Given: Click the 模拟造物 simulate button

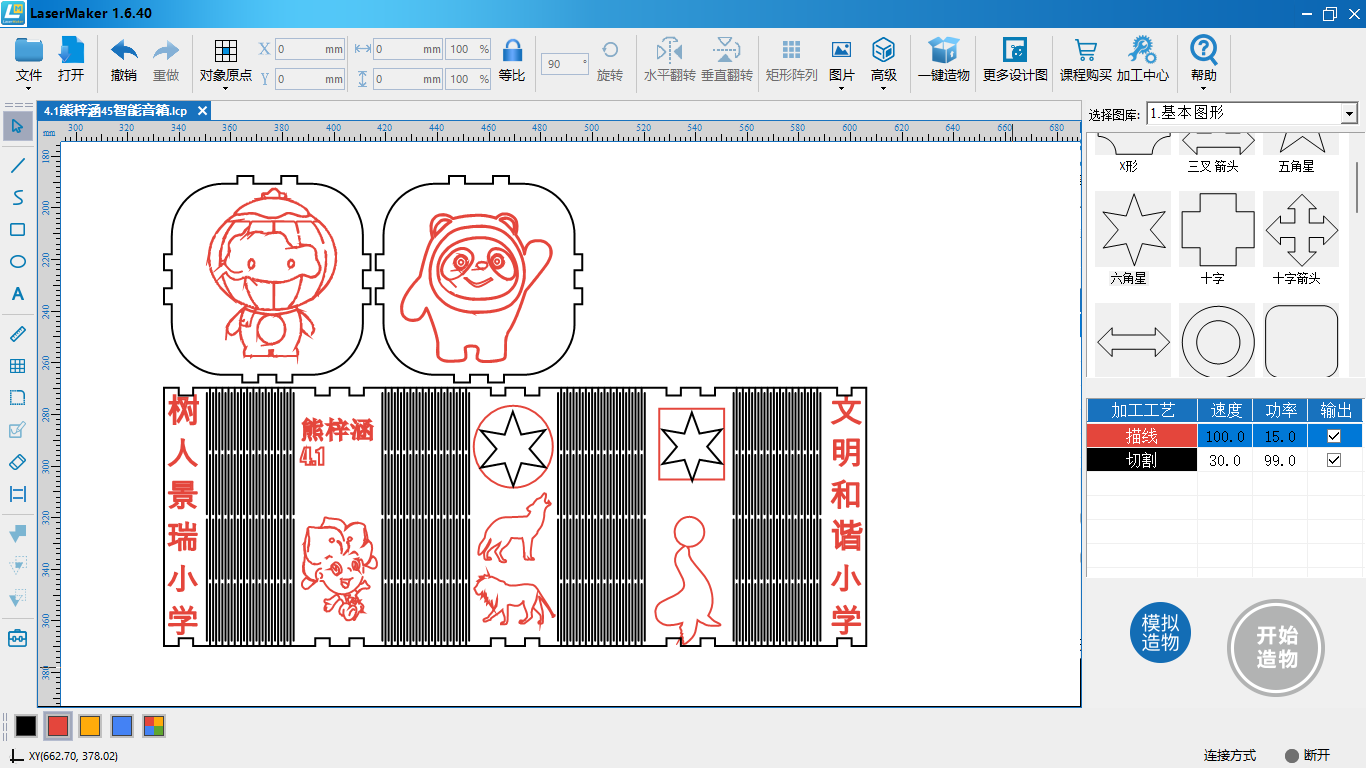Looking at the screenshot, I should [x=1161, y=633].
